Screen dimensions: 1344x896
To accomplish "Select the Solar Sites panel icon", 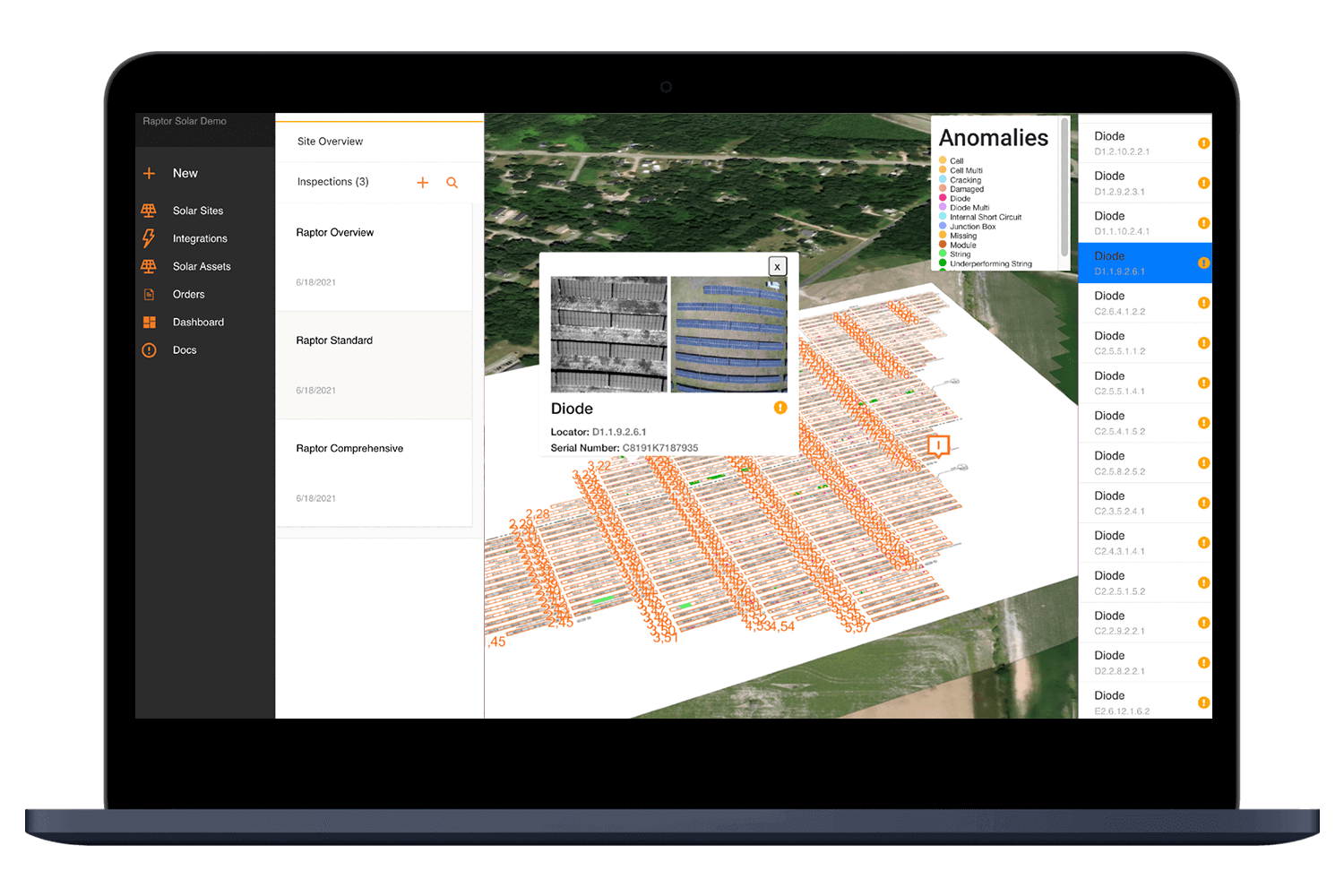I will (x=149, y=210).
